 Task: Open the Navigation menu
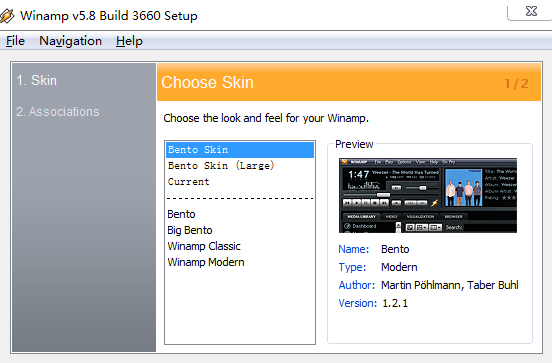(x=70, y=41)
